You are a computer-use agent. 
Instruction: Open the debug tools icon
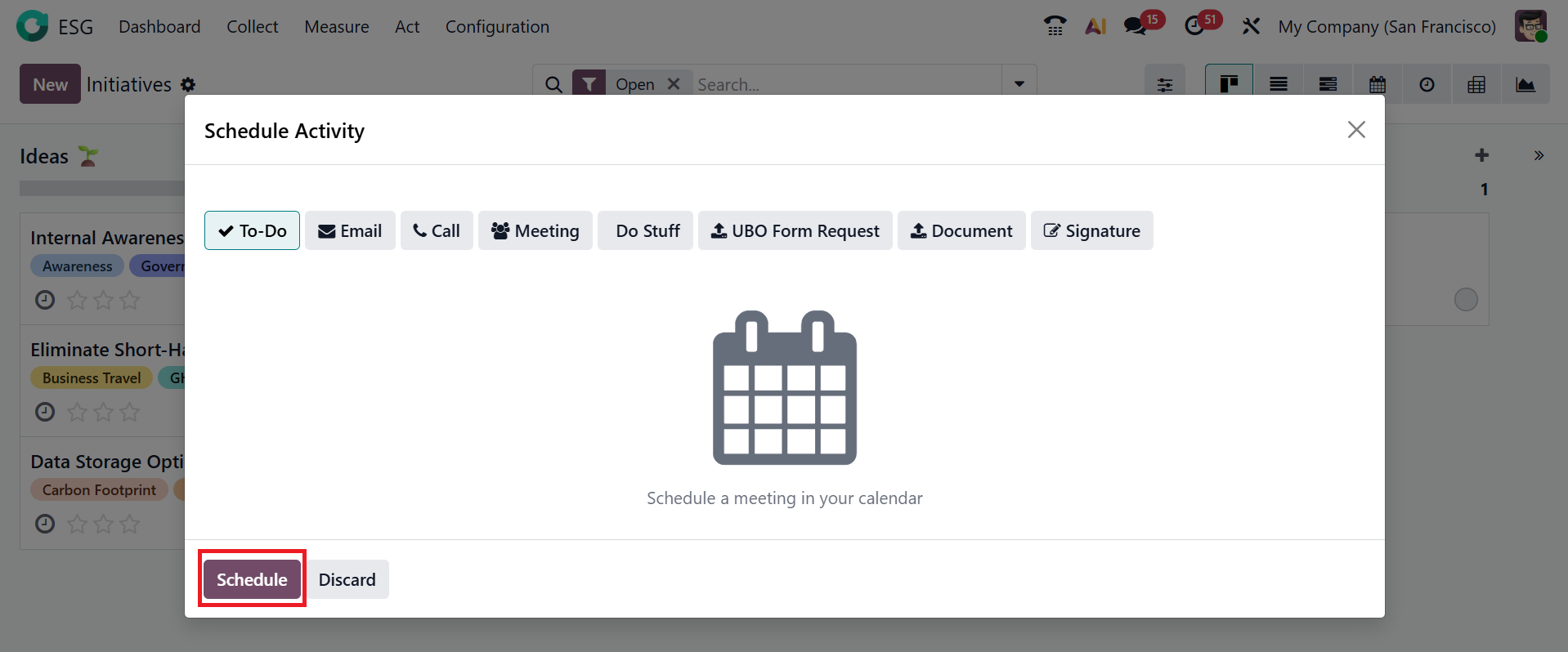click(x=1251, y=26)
